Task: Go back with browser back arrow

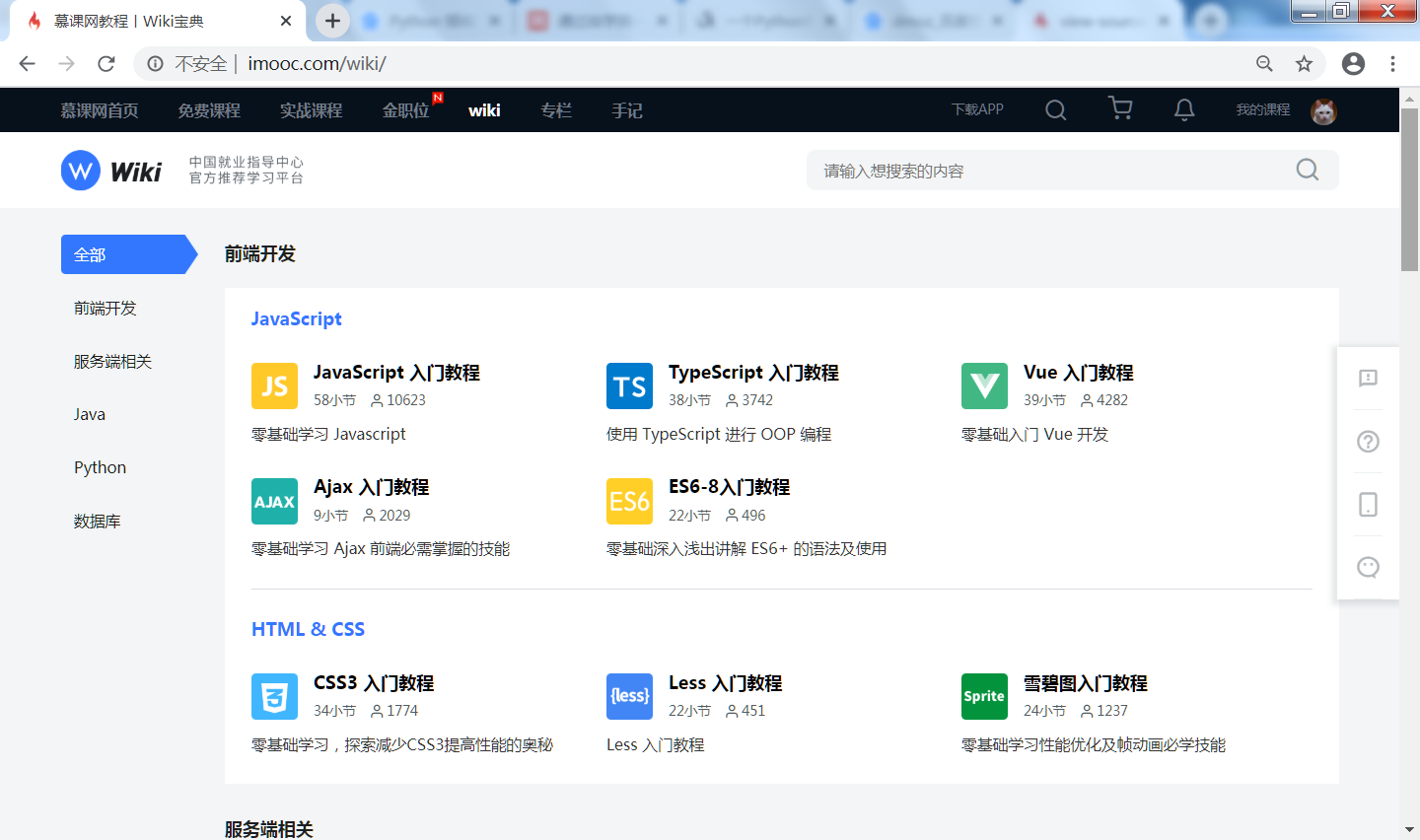Action: 27,63
